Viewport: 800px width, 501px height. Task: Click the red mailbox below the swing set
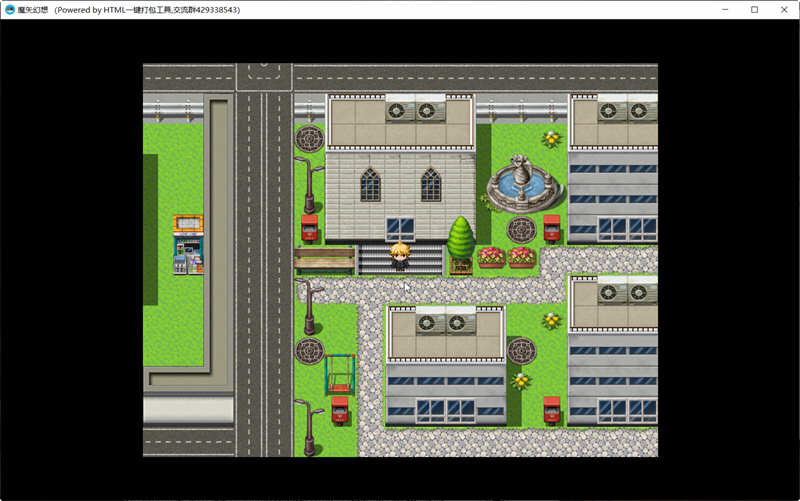click(x=340, y=409)
